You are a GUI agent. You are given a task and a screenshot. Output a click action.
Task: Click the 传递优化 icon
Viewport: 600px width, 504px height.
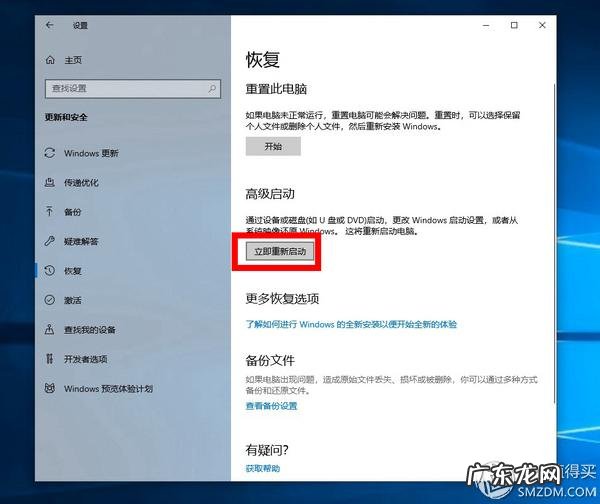tap(50, 183)
